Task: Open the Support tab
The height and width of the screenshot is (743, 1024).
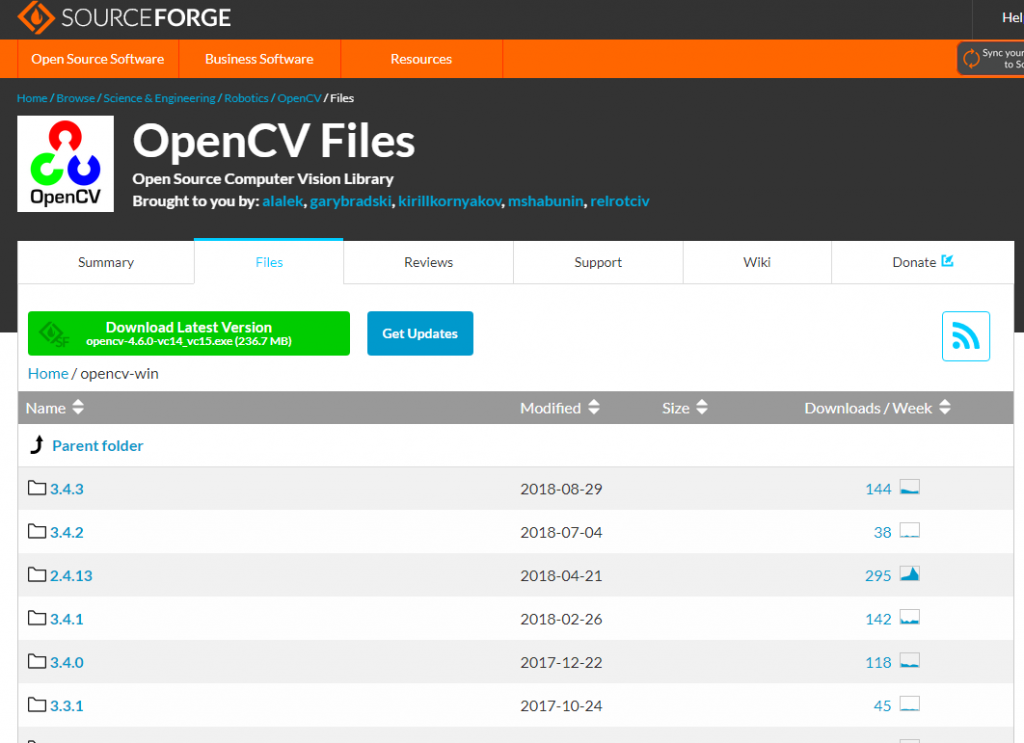Action: (x=598, y=262)
